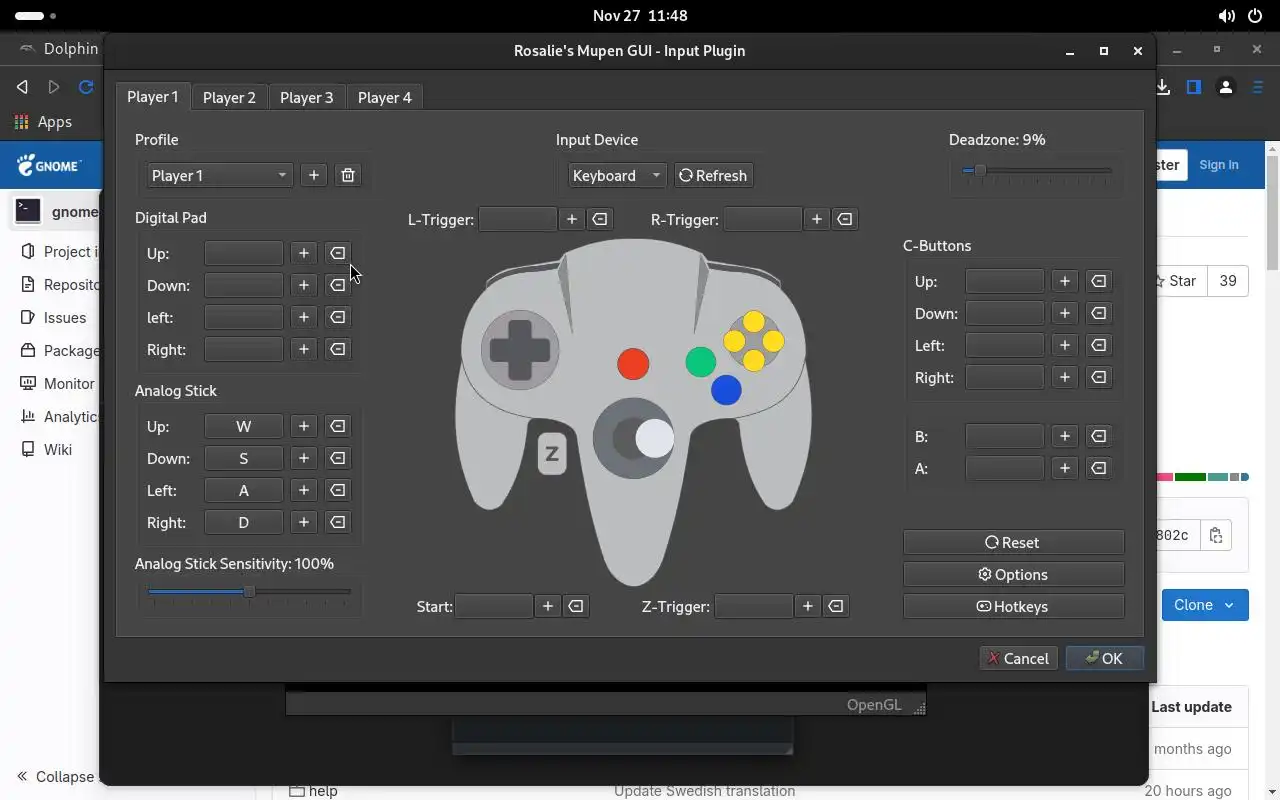Click the empty B button field
The width and height of the screenshot is (1280, 800).
pos(1004,436)
